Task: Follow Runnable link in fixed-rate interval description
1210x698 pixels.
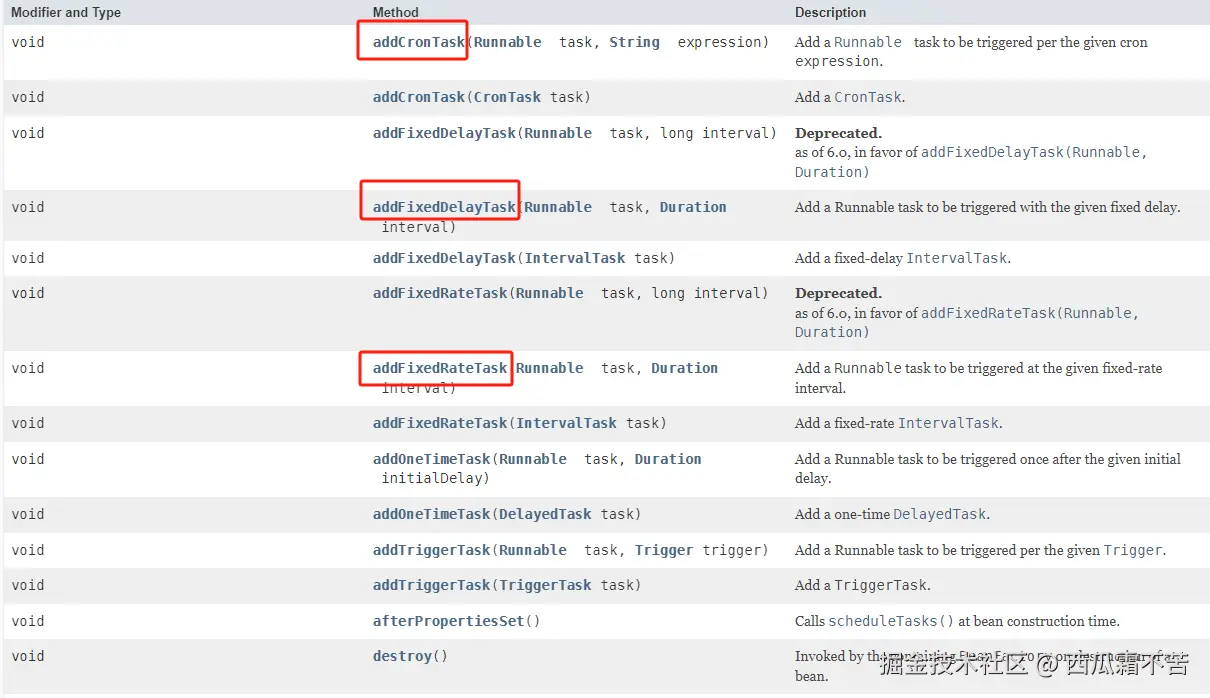Action: (x=868, y=368)
